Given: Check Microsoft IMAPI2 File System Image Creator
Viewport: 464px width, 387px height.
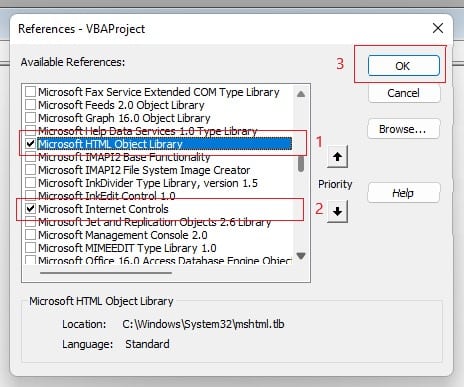Looking at the screenshot, I should (x=30, y=170).
